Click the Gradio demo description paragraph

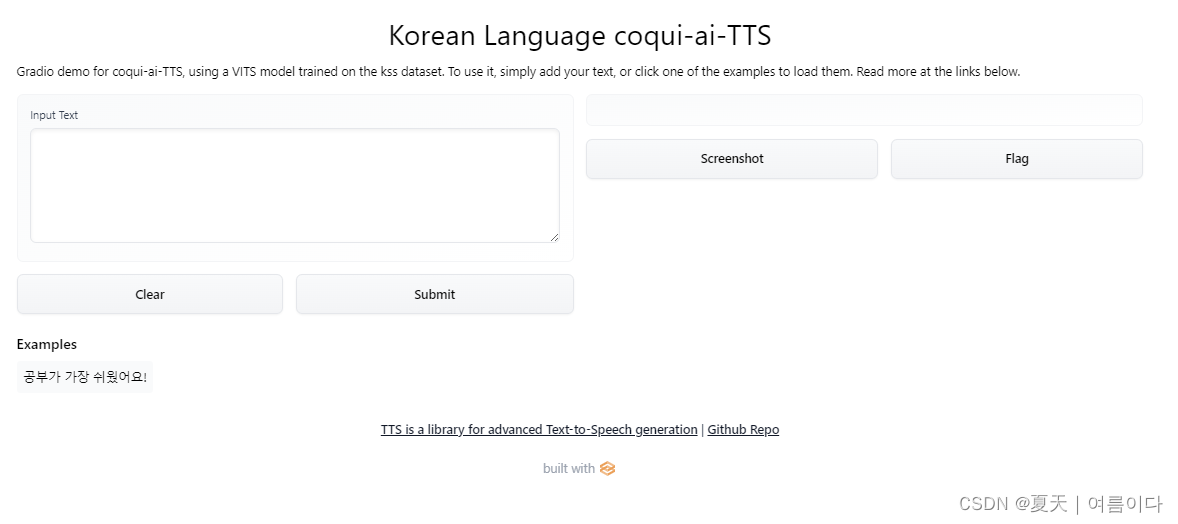click(x=518, y=72)
